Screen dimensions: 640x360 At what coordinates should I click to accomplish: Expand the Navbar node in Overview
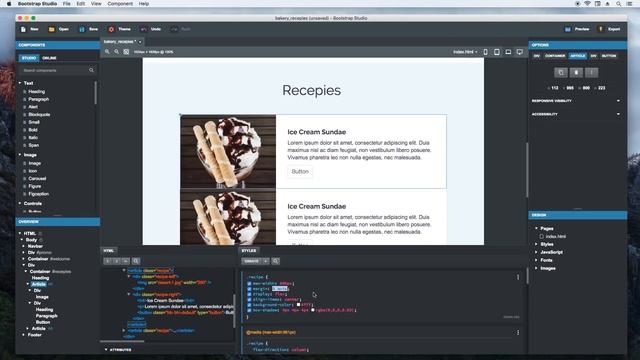pyautogui.click(x=23, y=246)
